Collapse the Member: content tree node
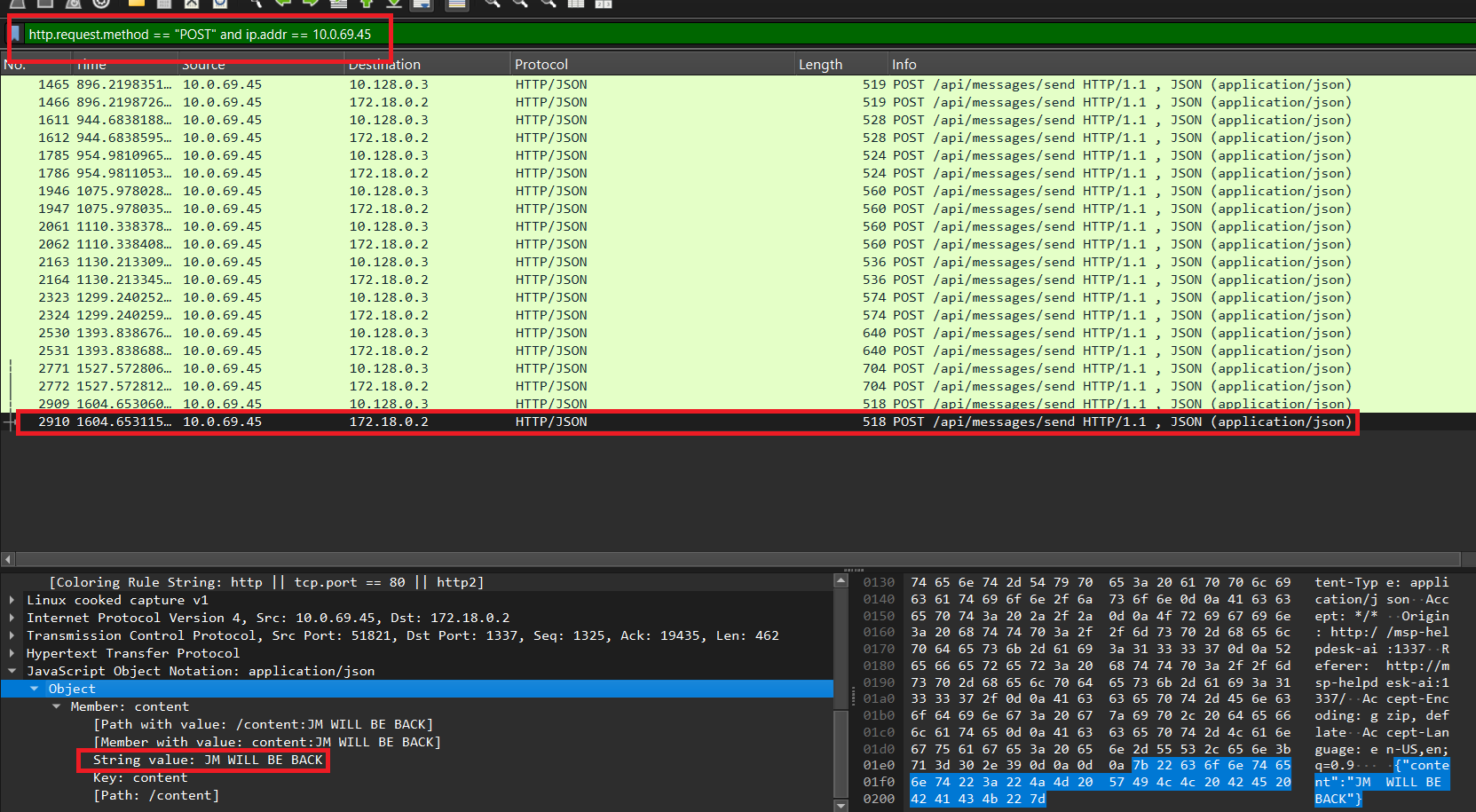 (56, 706)
